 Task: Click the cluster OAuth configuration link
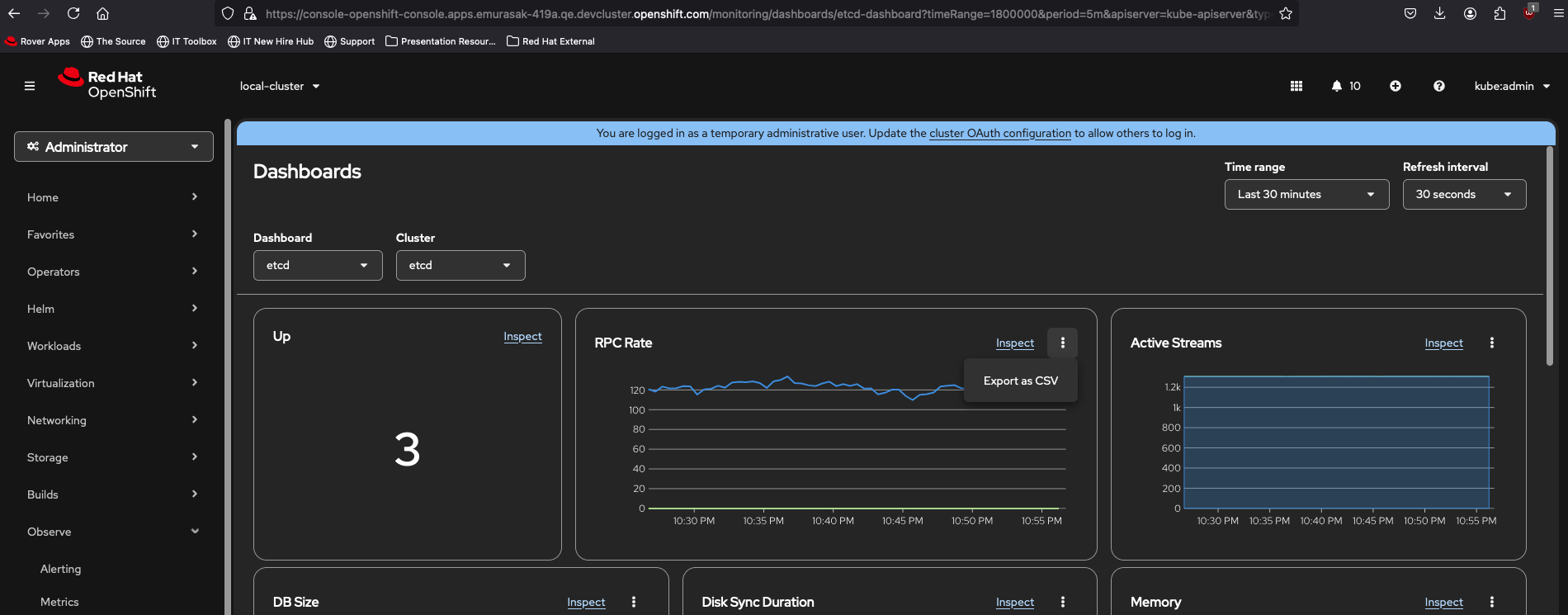(x=999, y=134)
